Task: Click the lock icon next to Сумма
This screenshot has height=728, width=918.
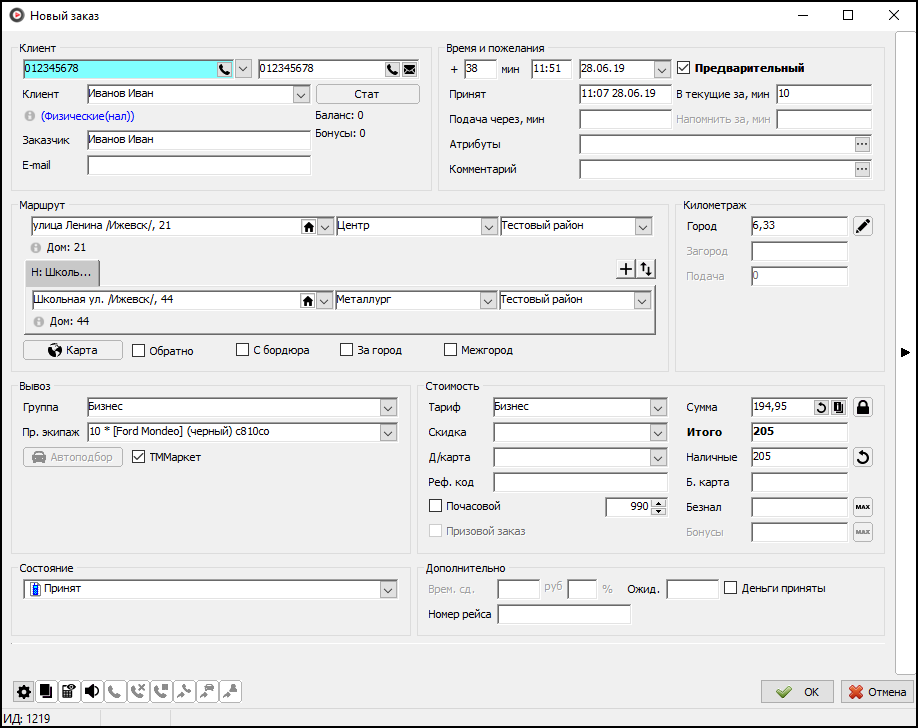Action: coord(863,407)
